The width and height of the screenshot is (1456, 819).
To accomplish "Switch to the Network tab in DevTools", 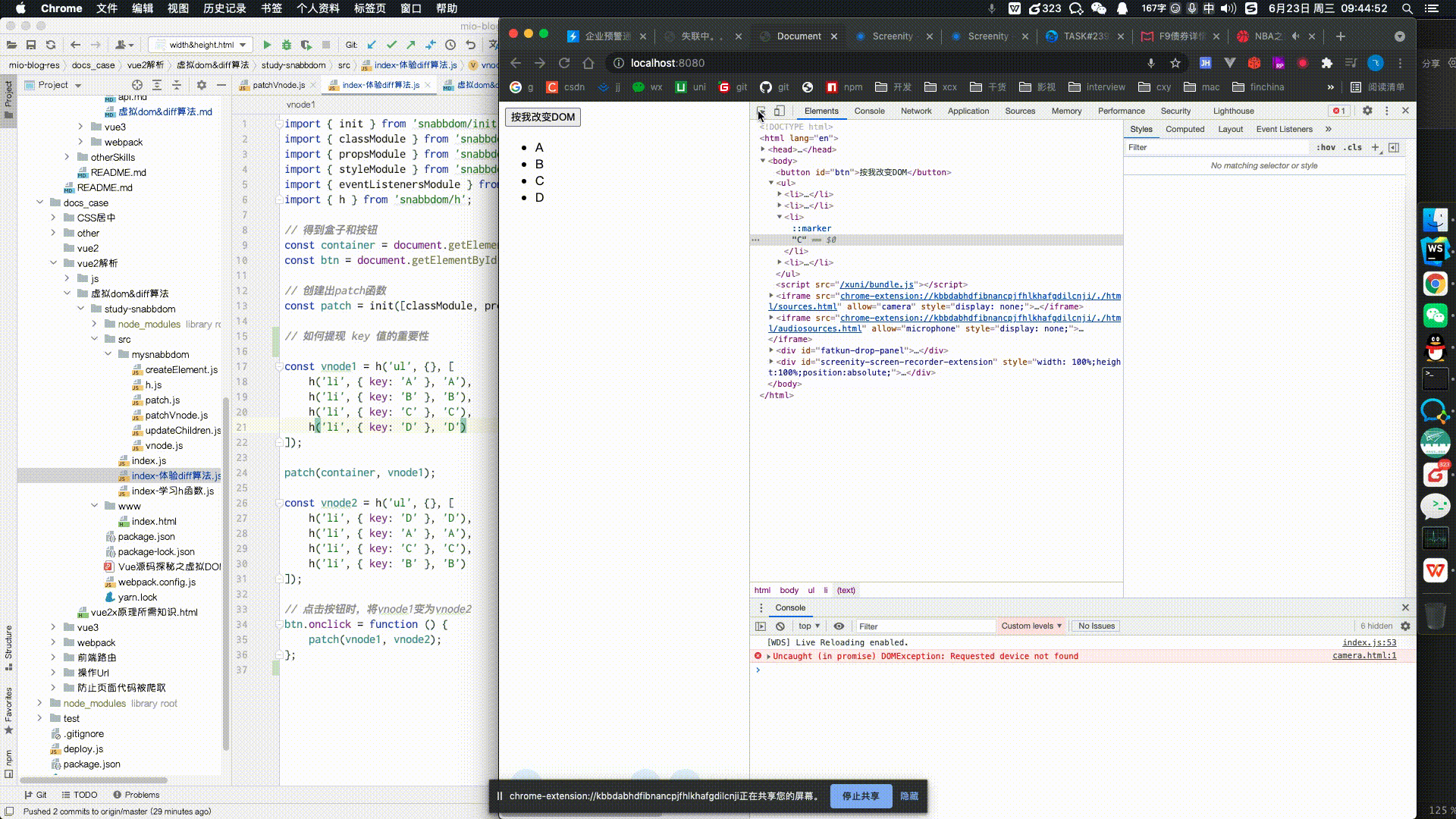I will point(916,111).
